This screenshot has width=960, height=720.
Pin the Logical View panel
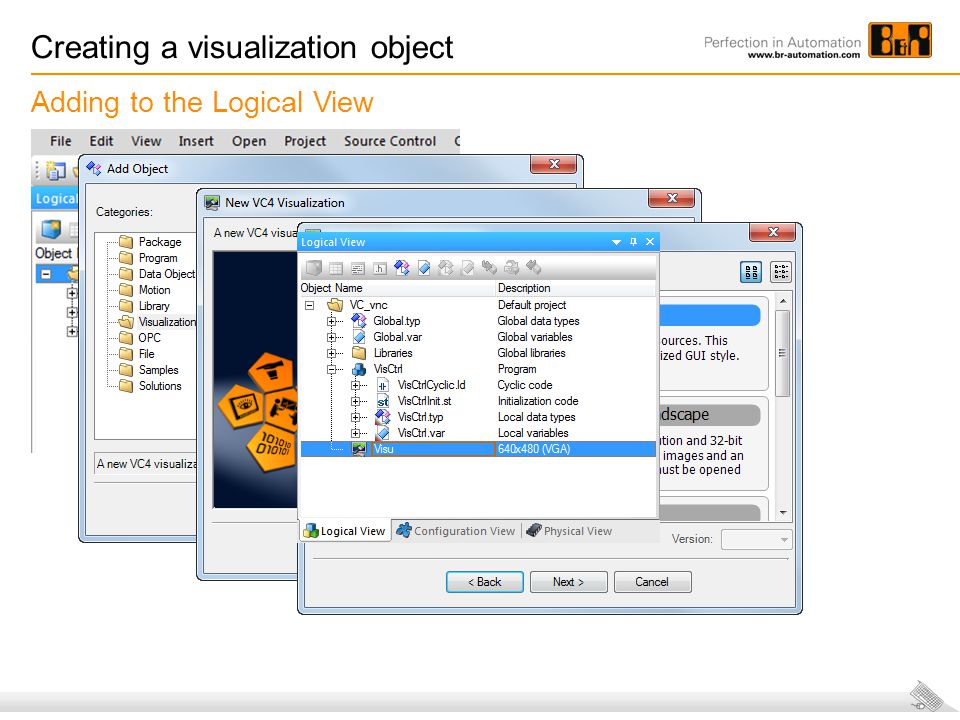633,242
